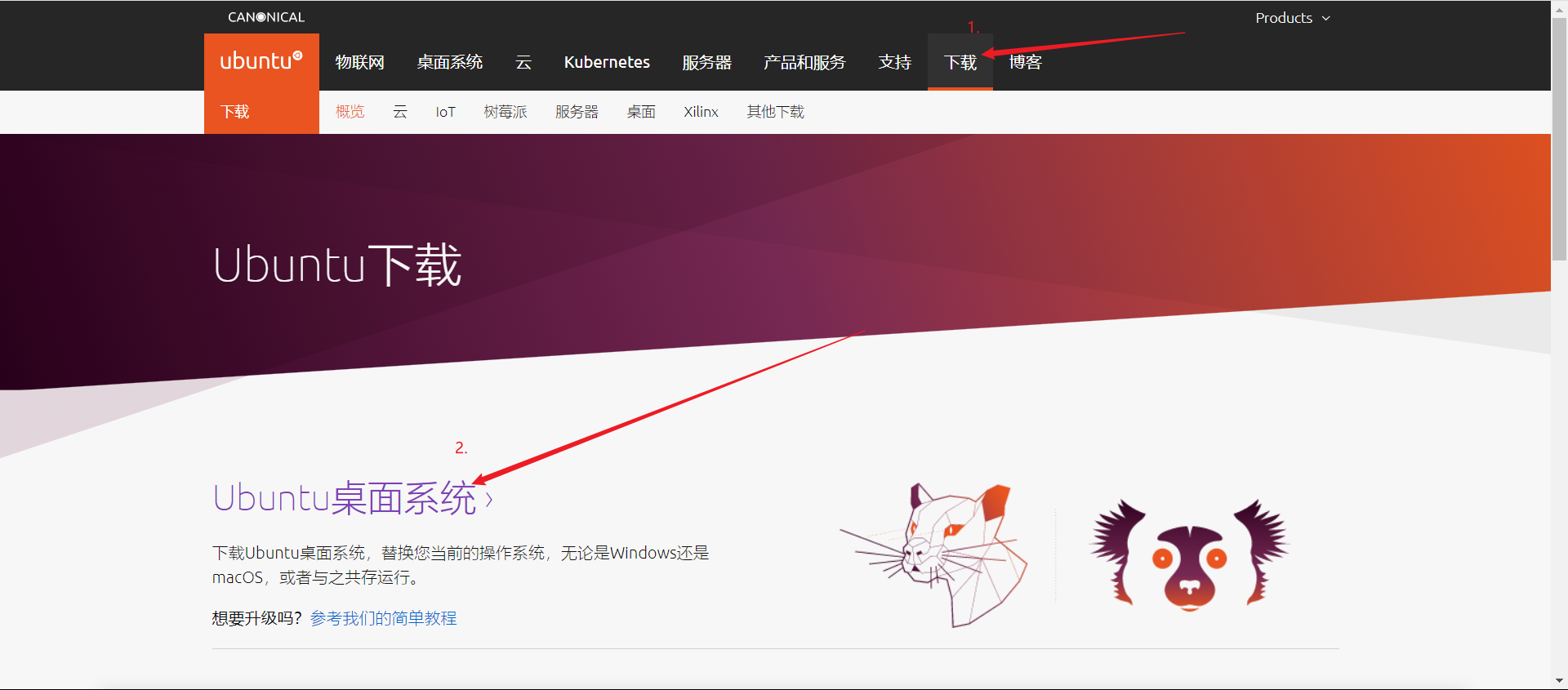Viewport: 1568px width, 690px height.
Task: Select the 树莓派 sub-tab
Action: (505, 112)
